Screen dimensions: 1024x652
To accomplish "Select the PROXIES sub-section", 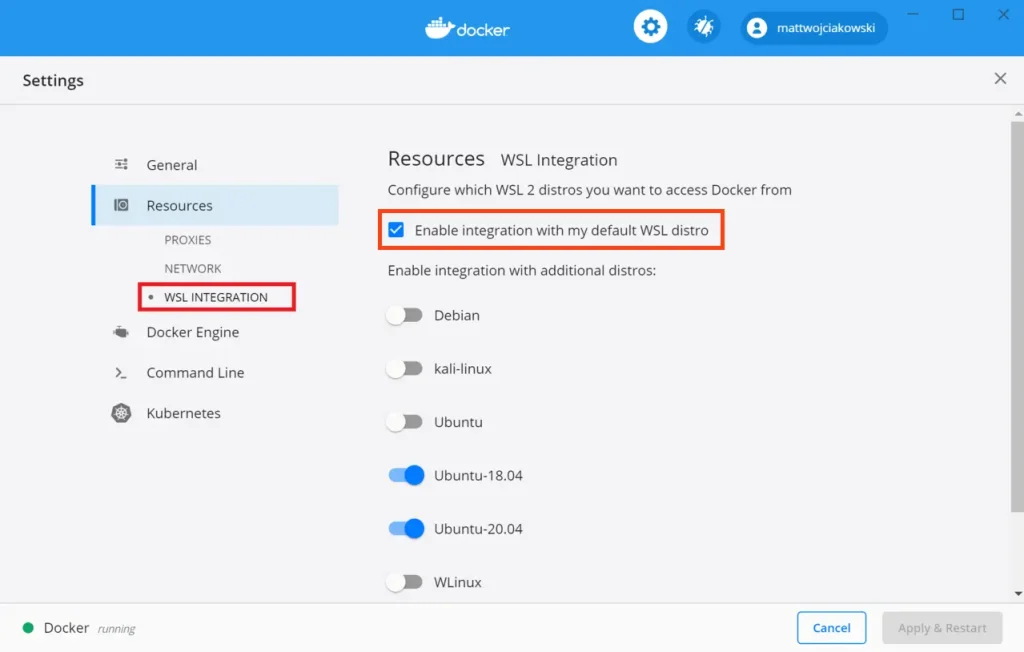I will tap(188, 240).
